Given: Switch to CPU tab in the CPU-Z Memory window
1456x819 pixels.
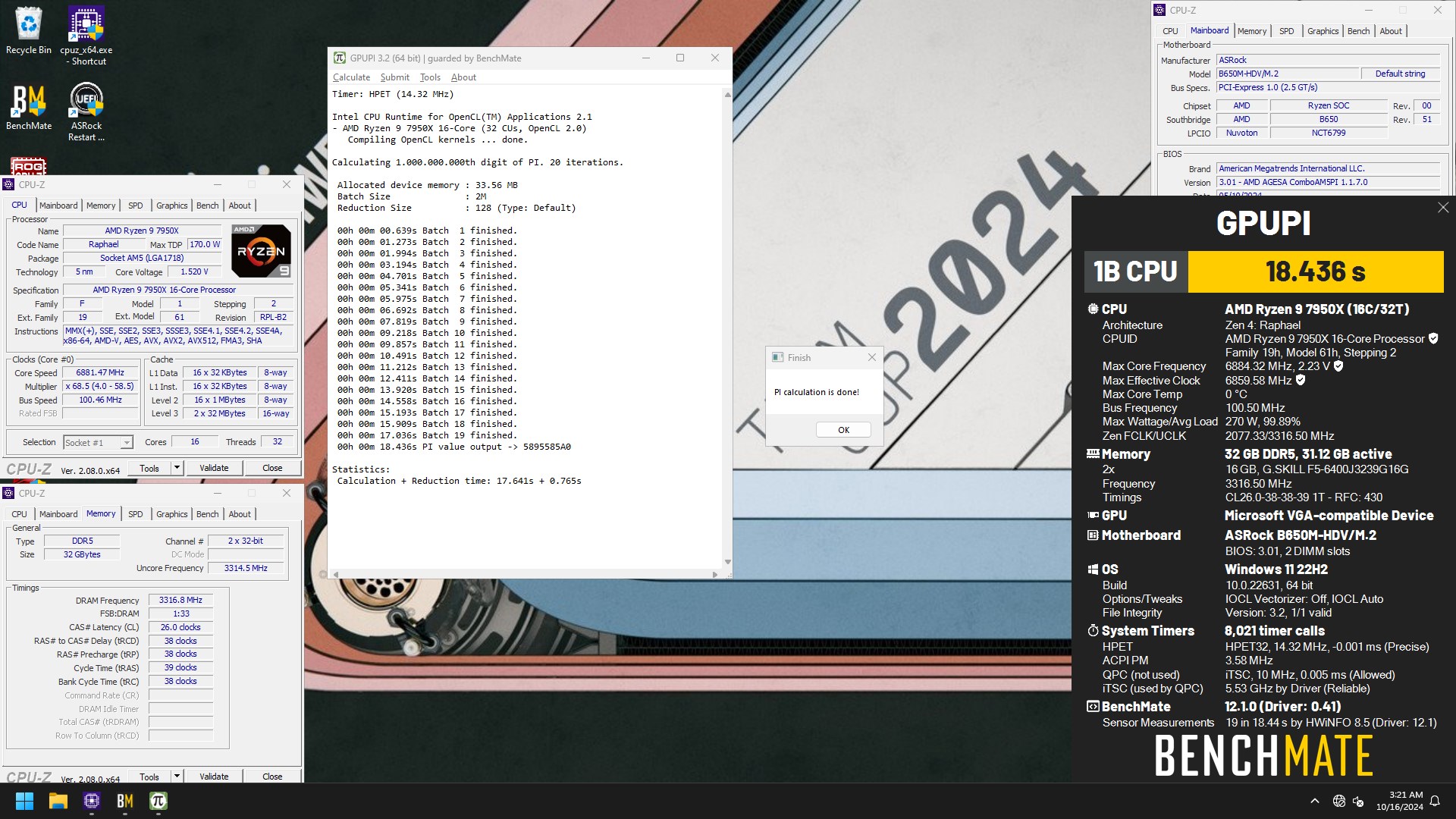Looking at the screenshot, I should coord(19,514).
